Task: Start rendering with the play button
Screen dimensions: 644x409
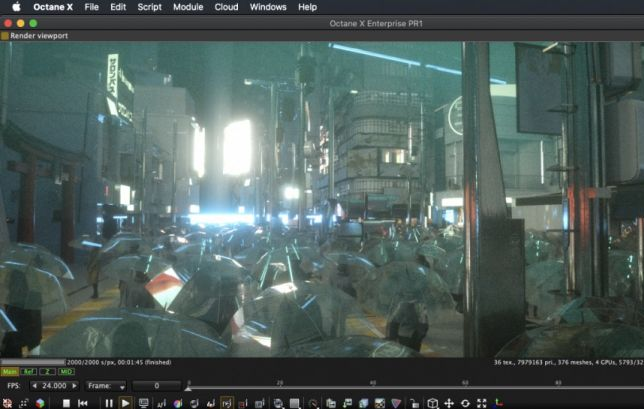Action: tap(125, 403)
